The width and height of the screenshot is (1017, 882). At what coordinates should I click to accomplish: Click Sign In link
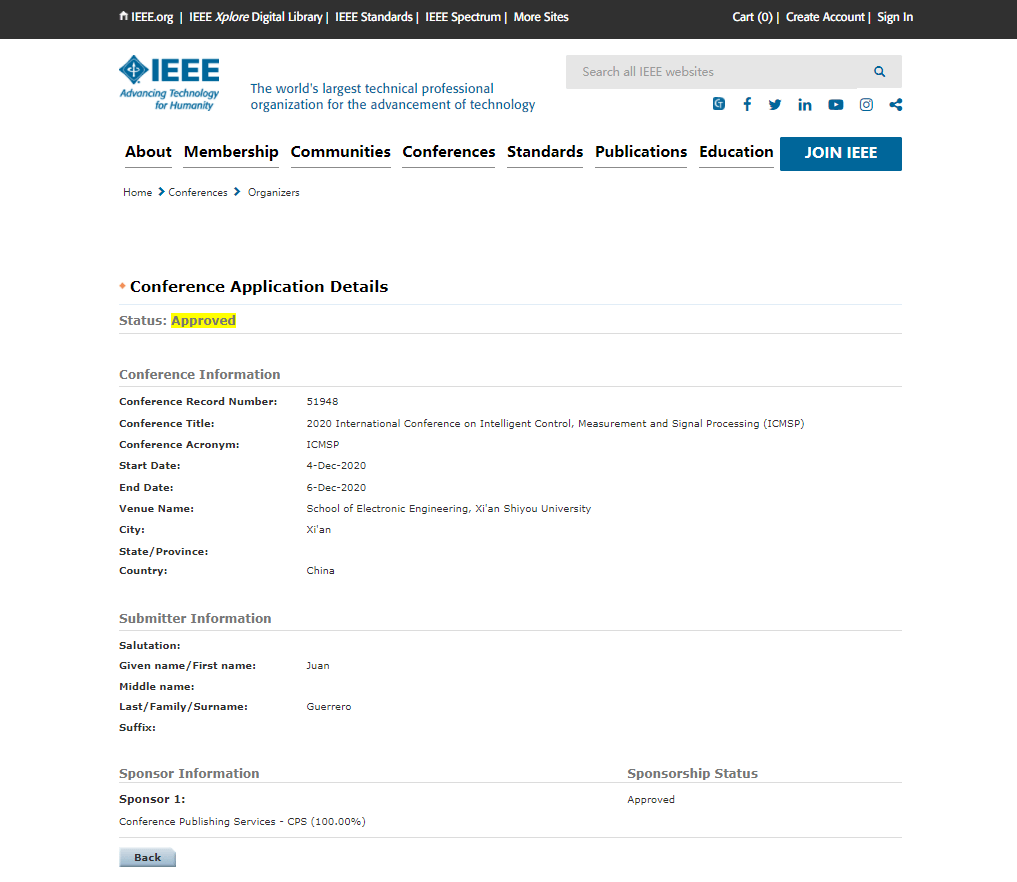pos(895,17)
